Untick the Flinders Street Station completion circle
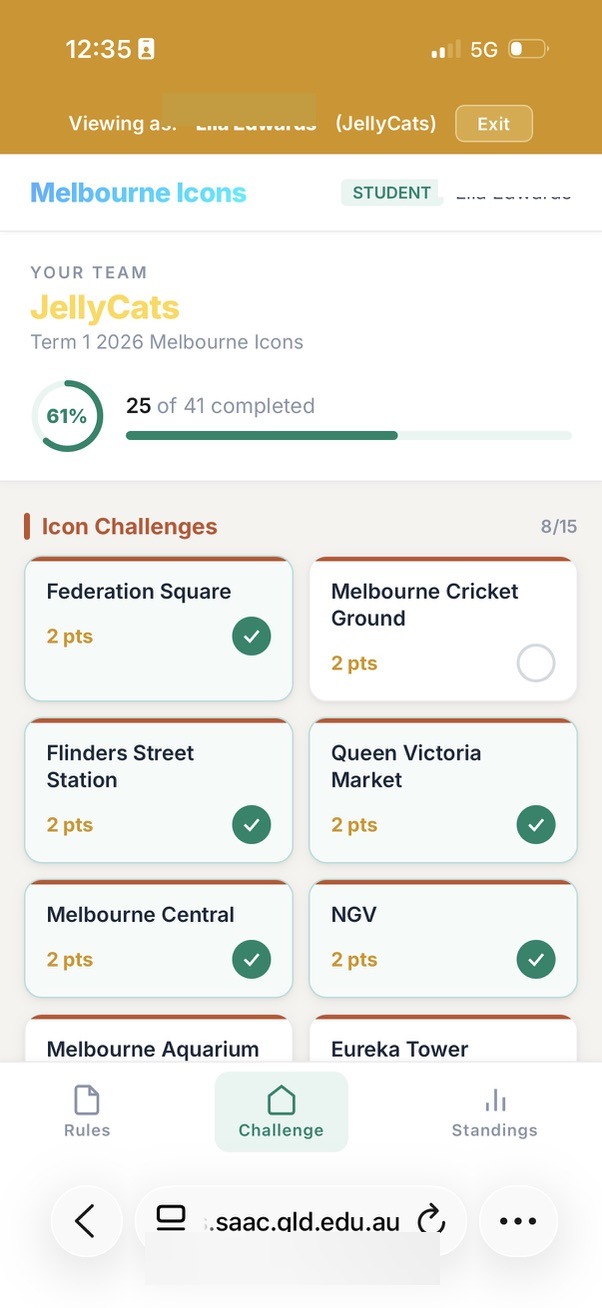Screen dimensions: 602x1308 tap(251, 824)
